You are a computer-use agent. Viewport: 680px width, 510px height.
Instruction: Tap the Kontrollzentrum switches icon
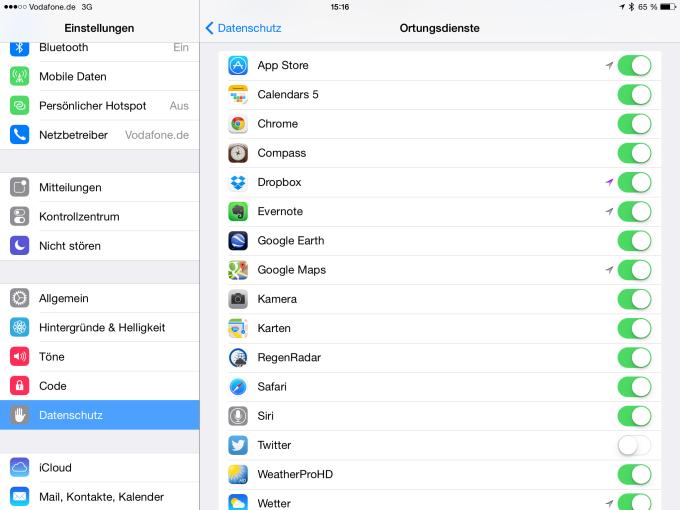click(20, 216)
